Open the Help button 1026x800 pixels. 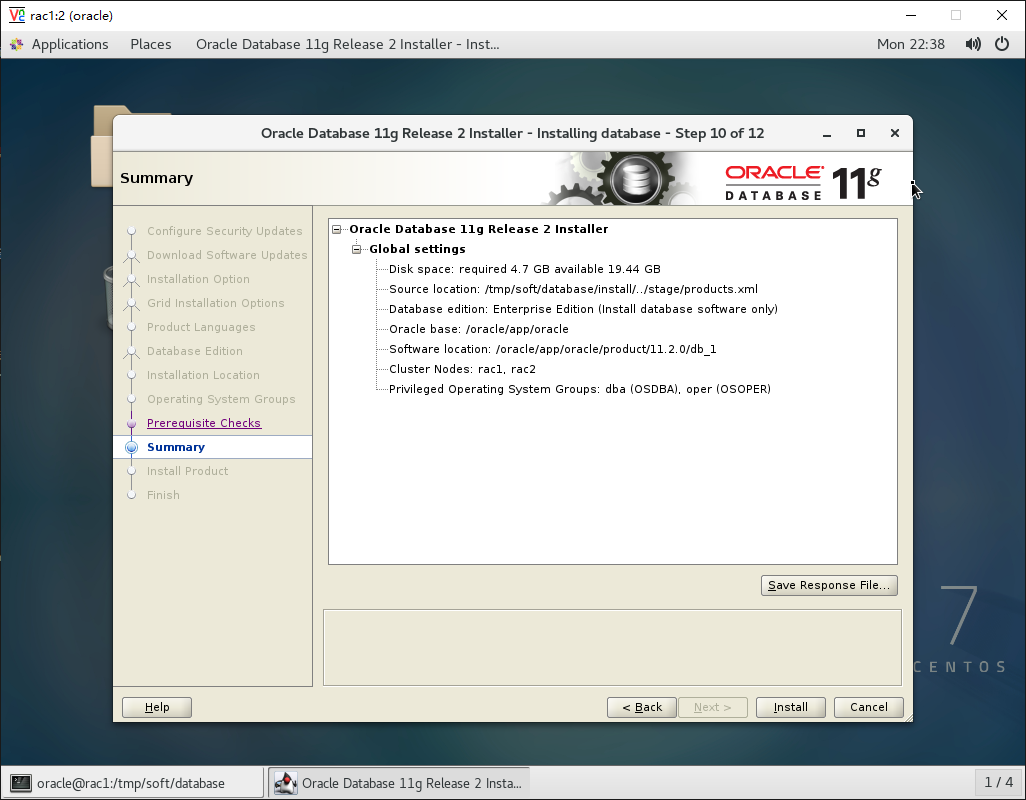[x=157, y=707]
